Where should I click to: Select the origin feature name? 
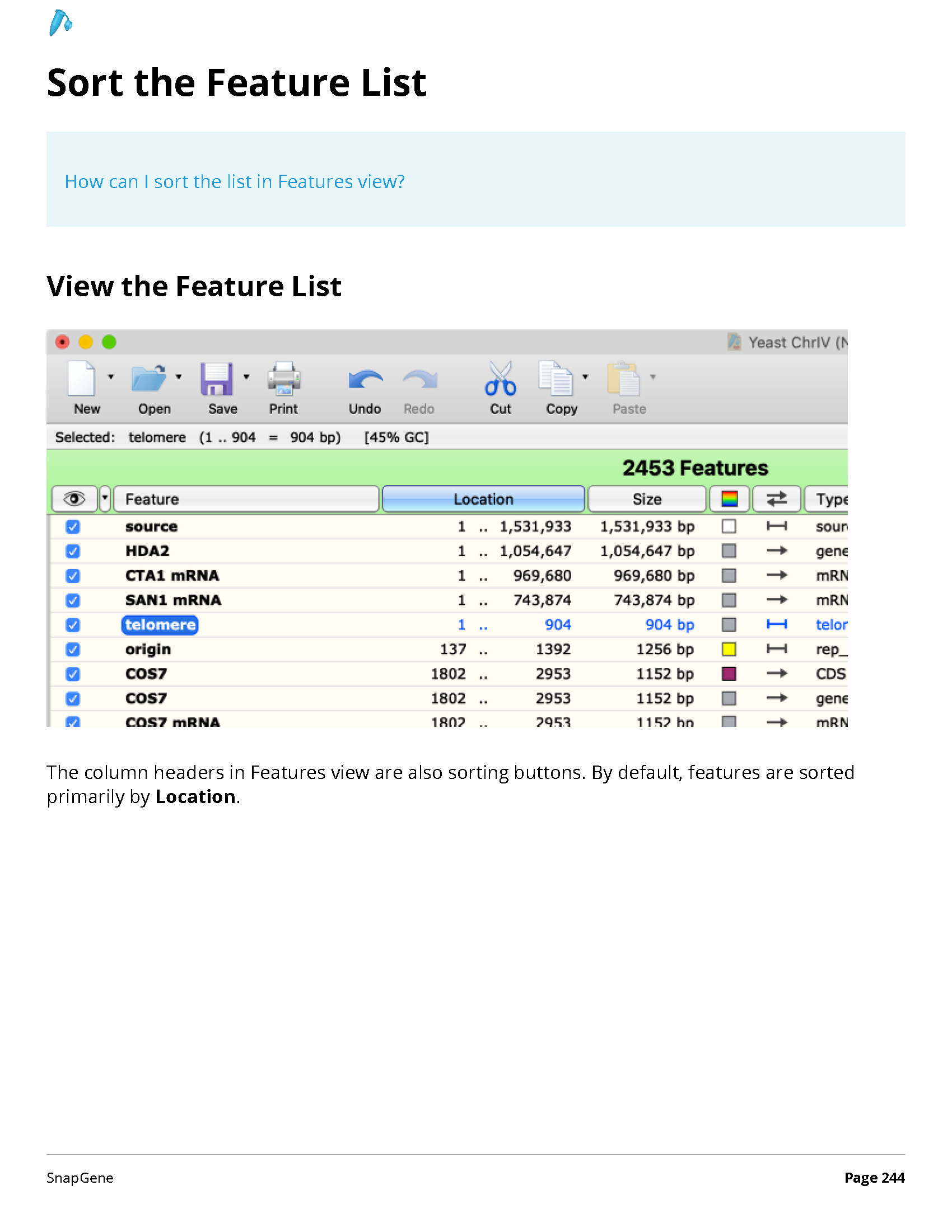[x=148, y=649]
